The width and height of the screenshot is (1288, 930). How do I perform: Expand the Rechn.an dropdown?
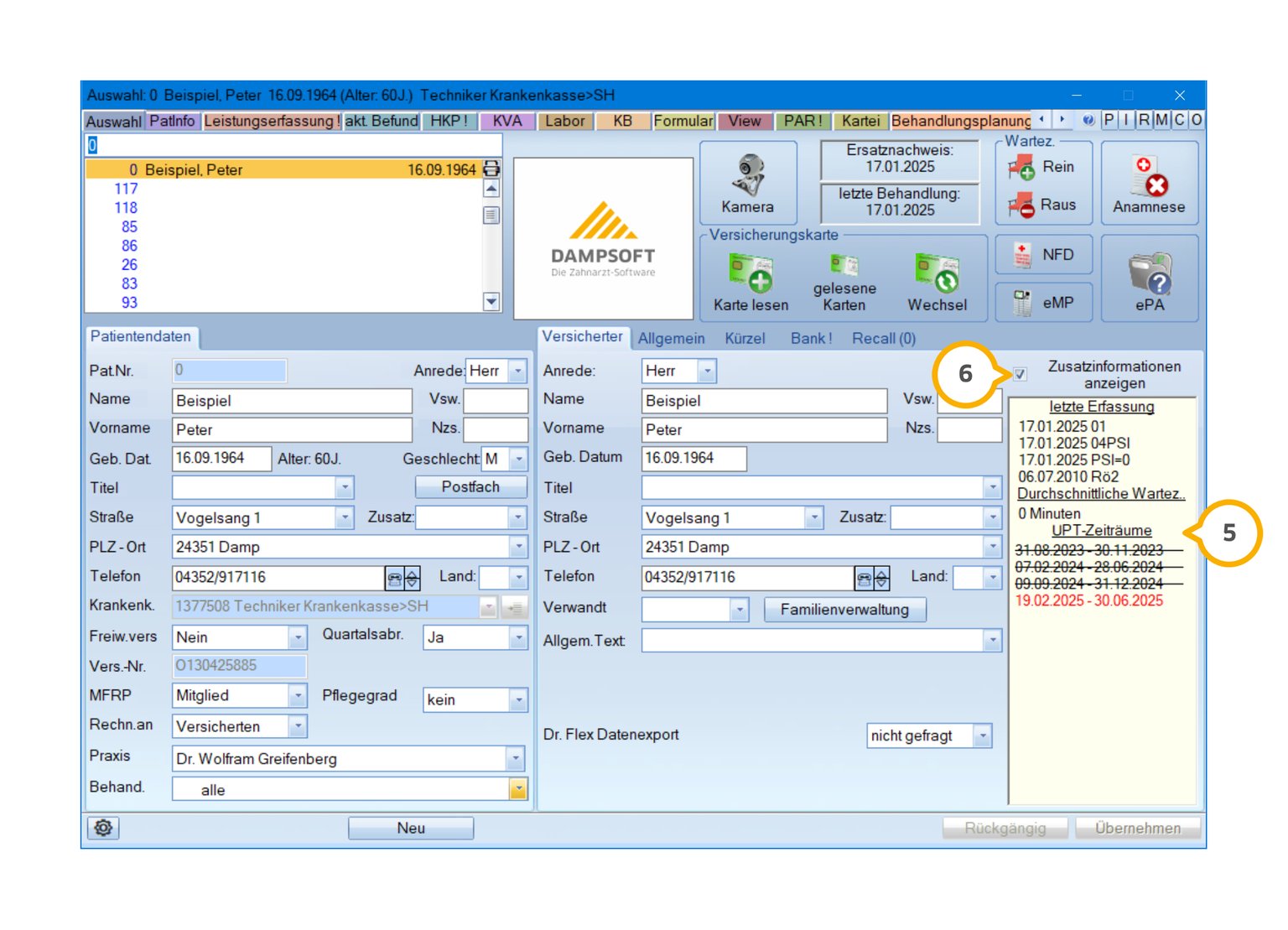coord(298,726)
